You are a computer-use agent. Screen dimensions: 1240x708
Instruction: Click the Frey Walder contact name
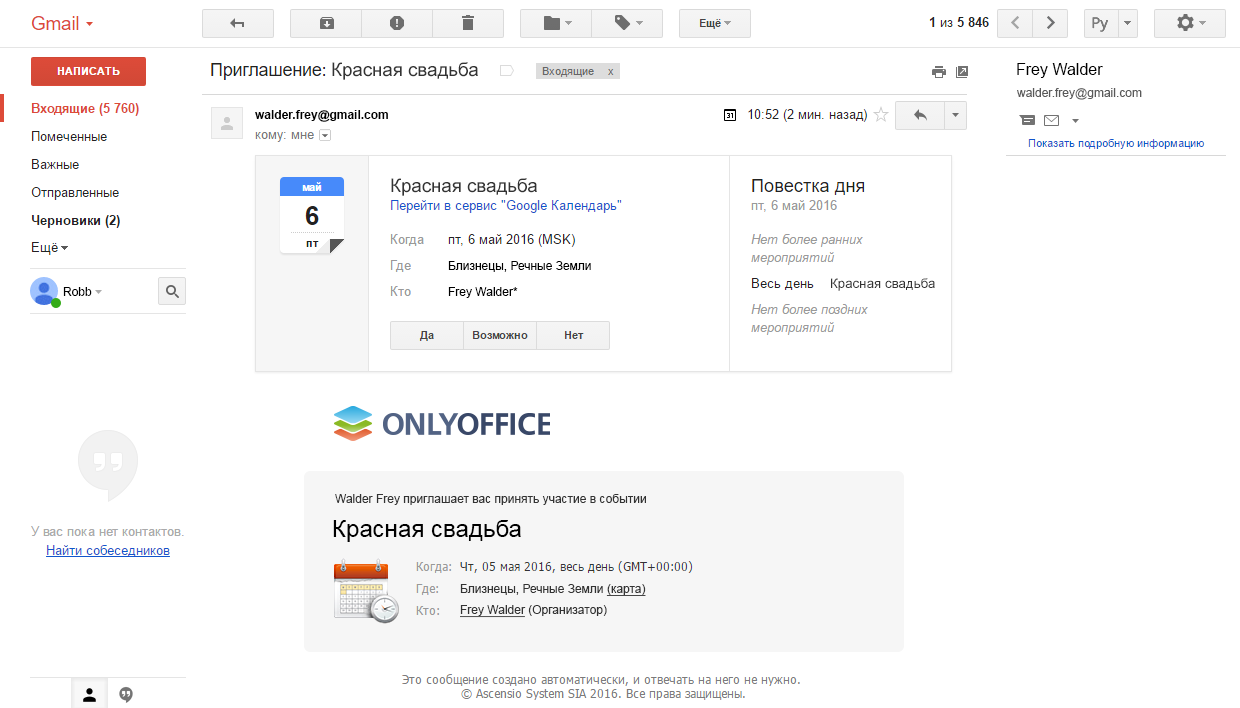pyautogui.click(x=1059, y=70)
